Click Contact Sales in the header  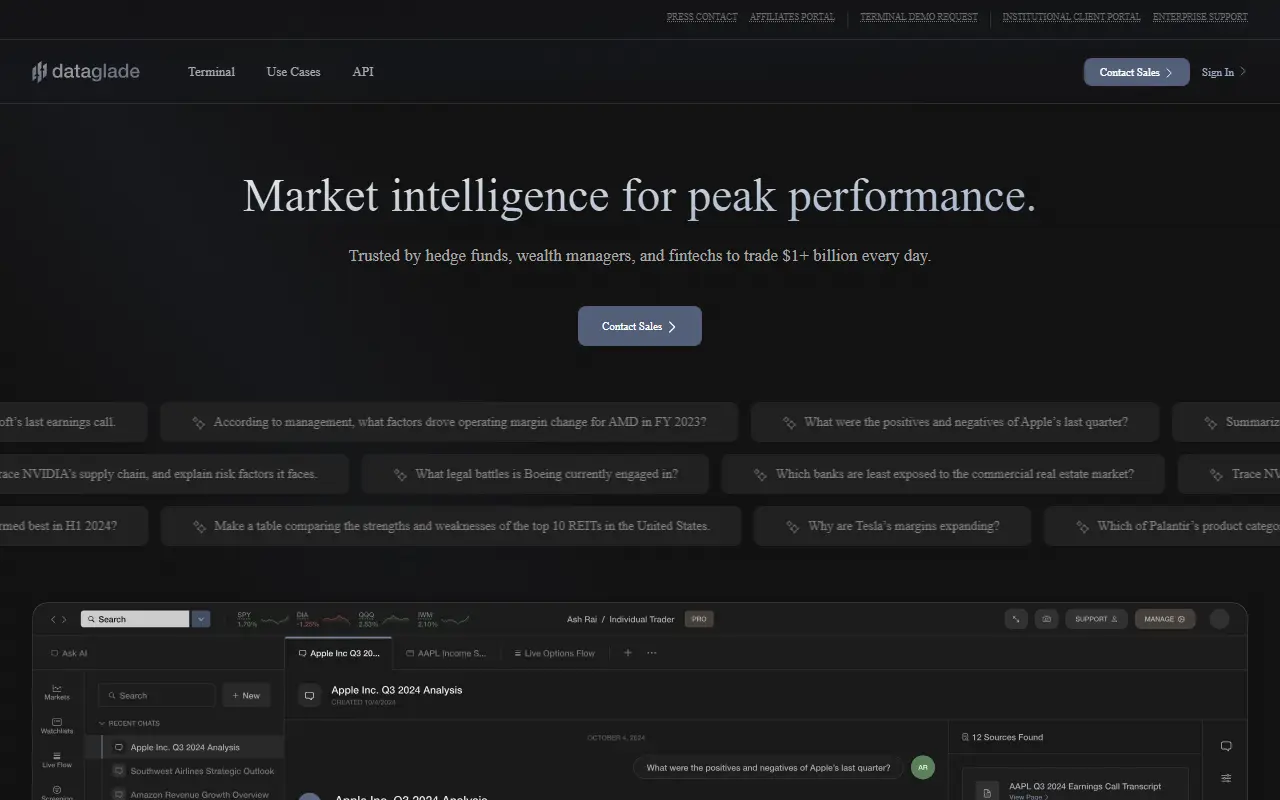click(x=1137, y=72)
